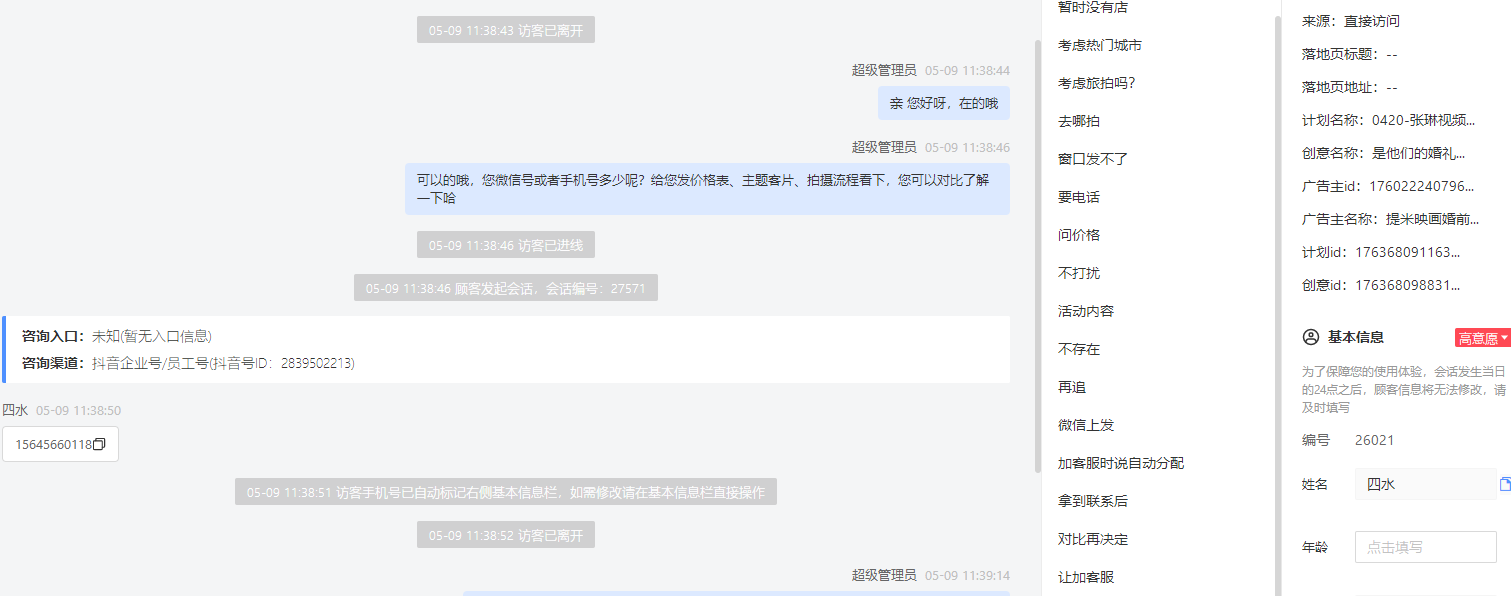The width and height of the screenshot is (1511, 596).
Task: Click the visitor name 四水 in chat
Action: (x=15, y=410)
